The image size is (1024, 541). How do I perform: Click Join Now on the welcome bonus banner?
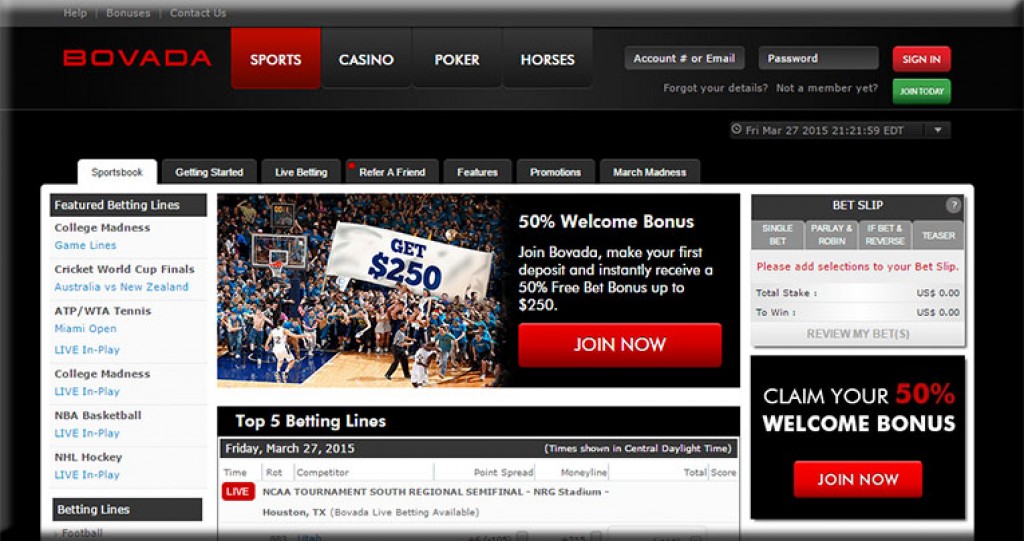620,345
